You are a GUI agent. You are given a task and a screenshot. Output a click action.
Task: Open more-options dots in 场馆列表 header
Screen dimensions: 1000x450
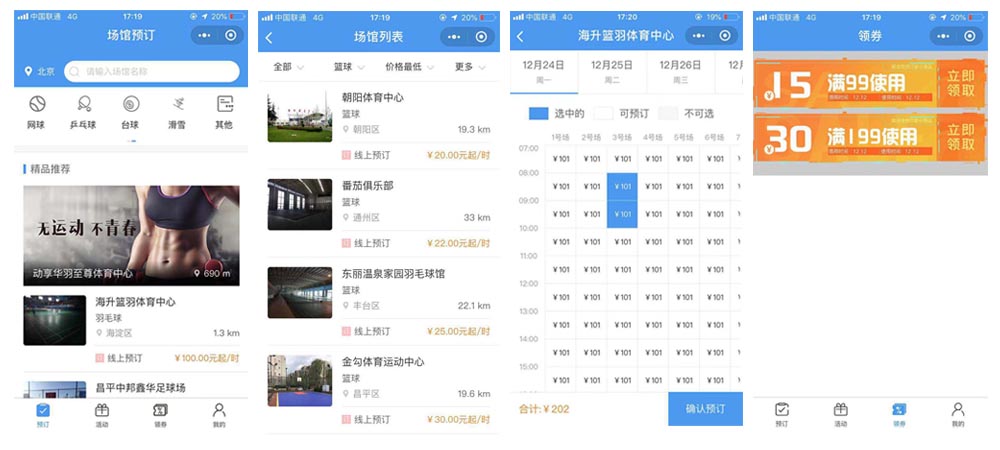click(454, 37)
